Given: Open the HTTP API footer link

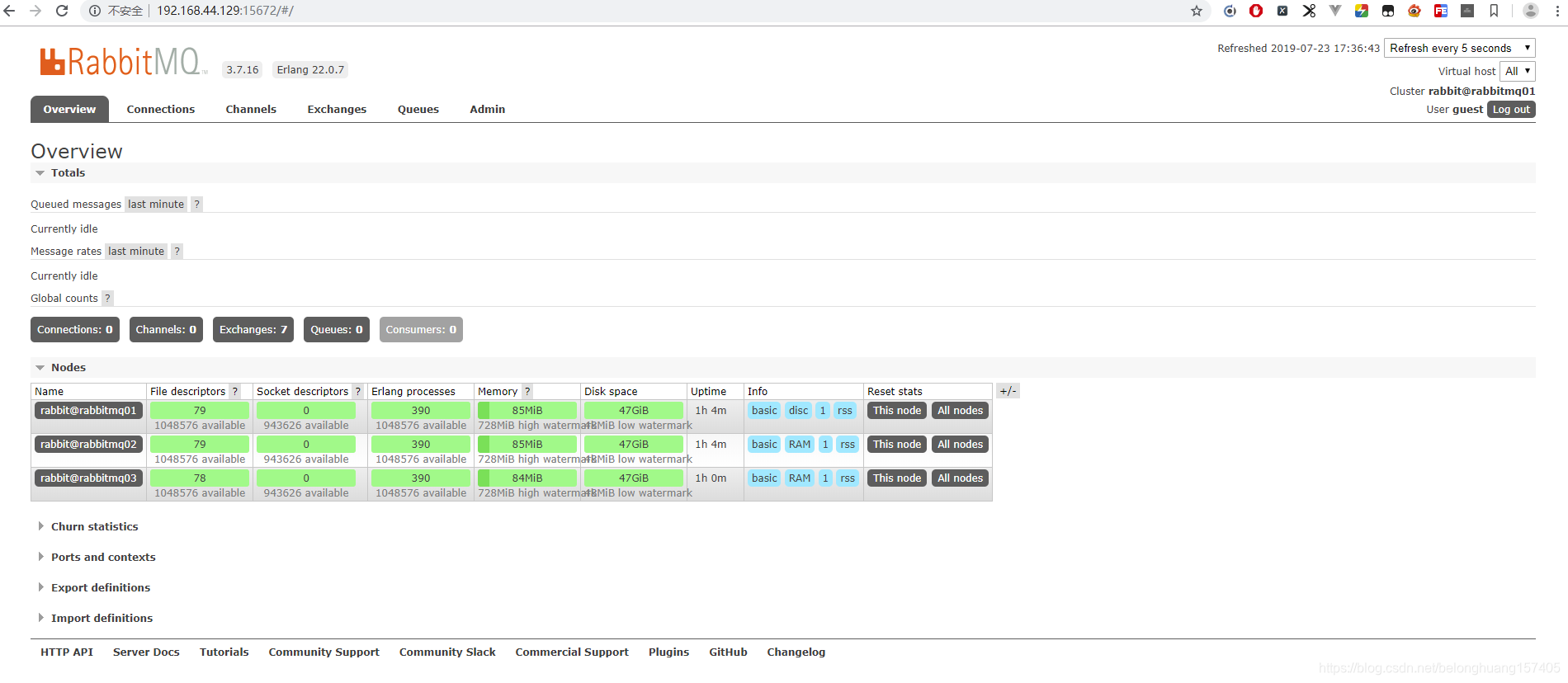Looking at the screenshot, I should coord(67,652).
